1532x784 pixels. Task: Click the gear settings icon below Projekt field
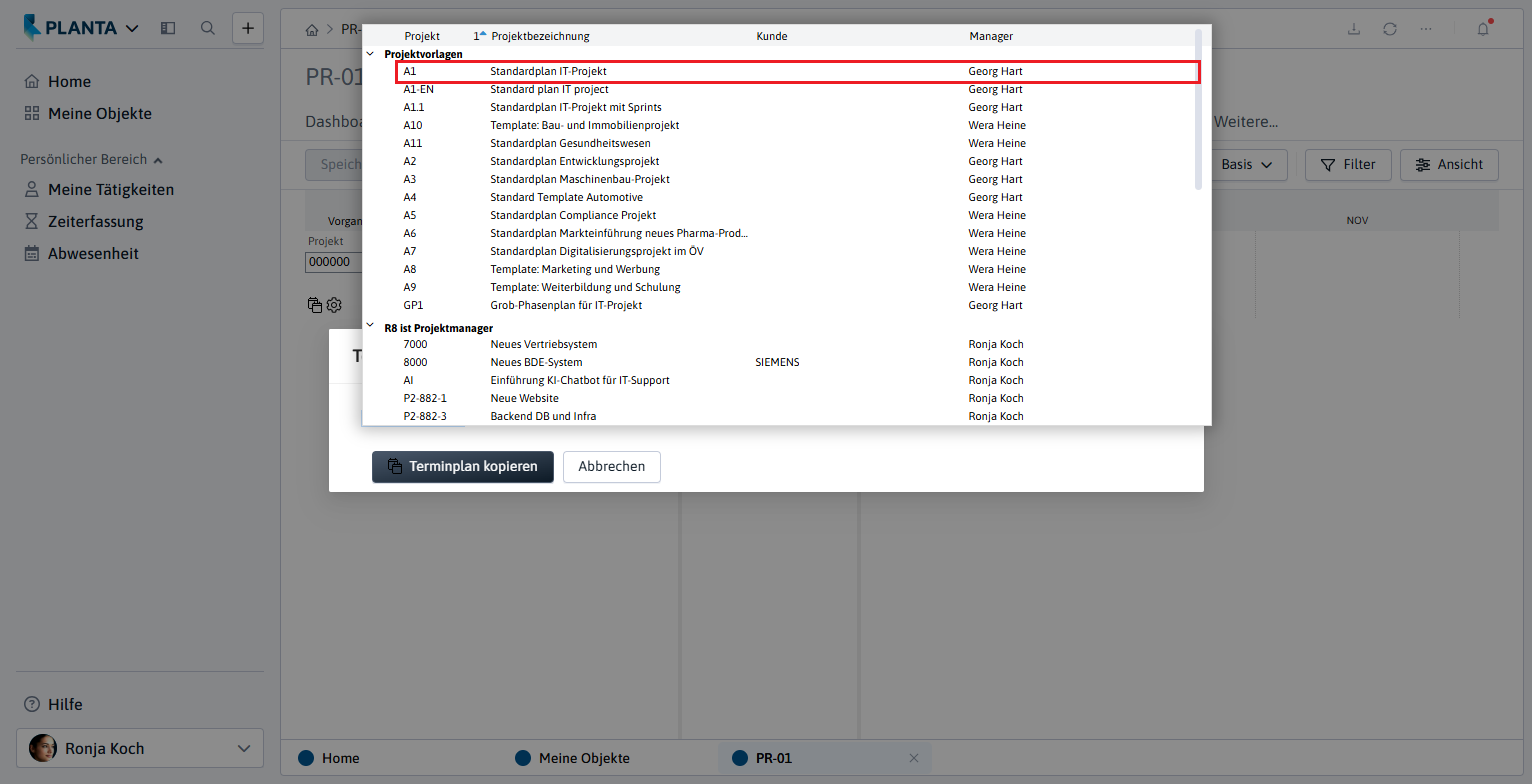[x=334, y=305]
